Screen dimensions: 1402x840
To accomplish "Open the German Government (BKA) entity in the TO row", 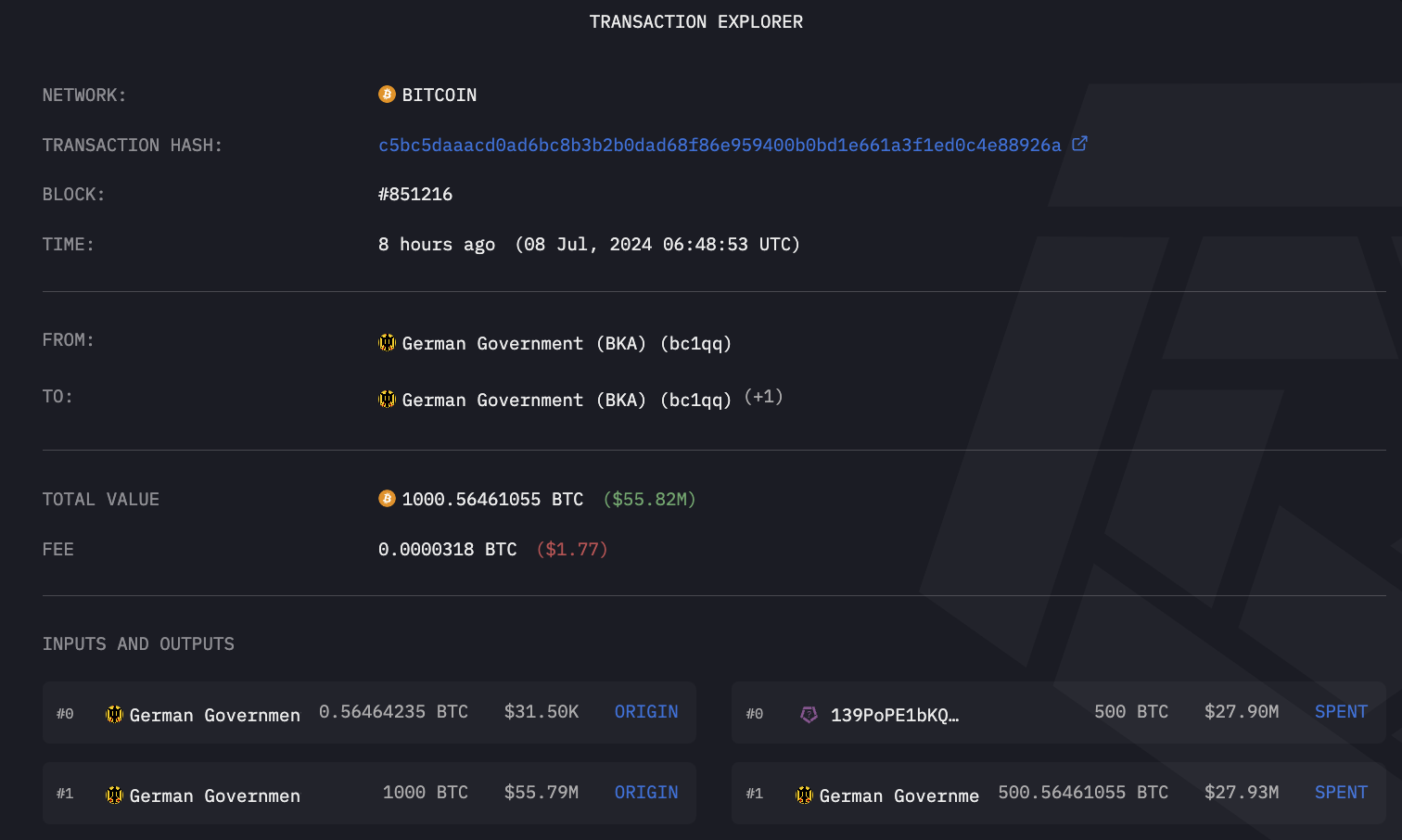I will click(567, 400).
